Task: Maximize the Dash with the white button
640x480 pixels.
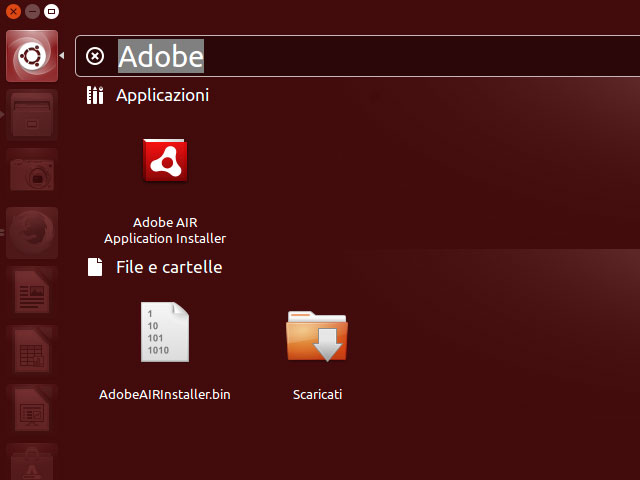Action: (51, 11)
